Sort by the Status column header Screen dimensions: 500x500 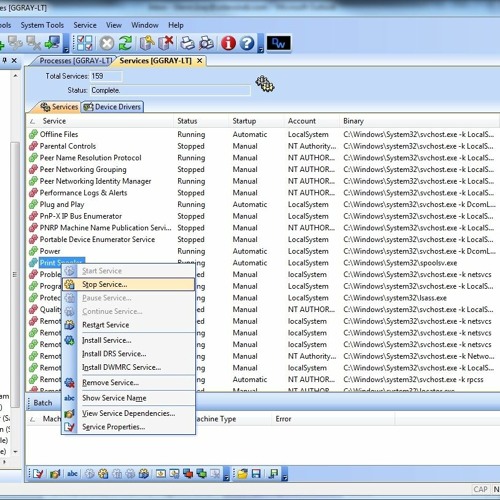201,121
